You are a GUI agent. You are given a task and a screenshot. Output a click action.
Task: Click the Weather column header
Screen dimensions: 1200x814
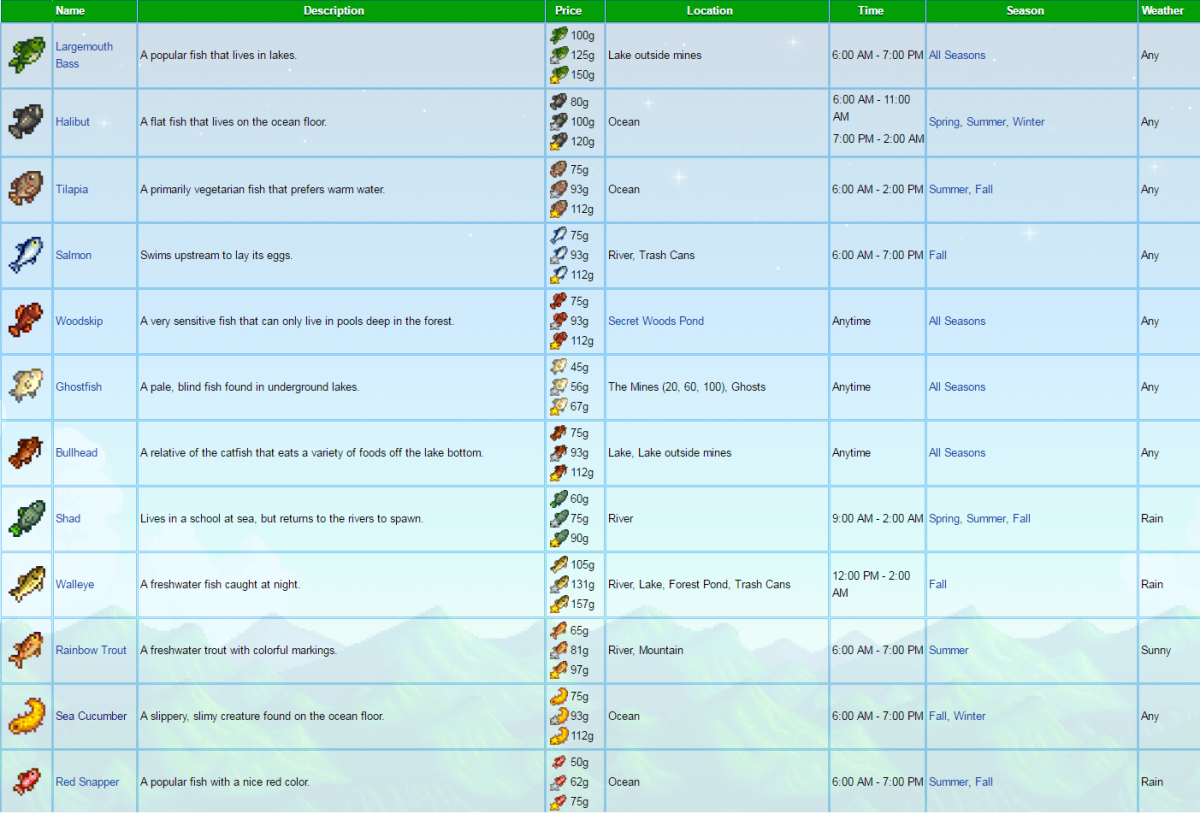[1162, 11]
